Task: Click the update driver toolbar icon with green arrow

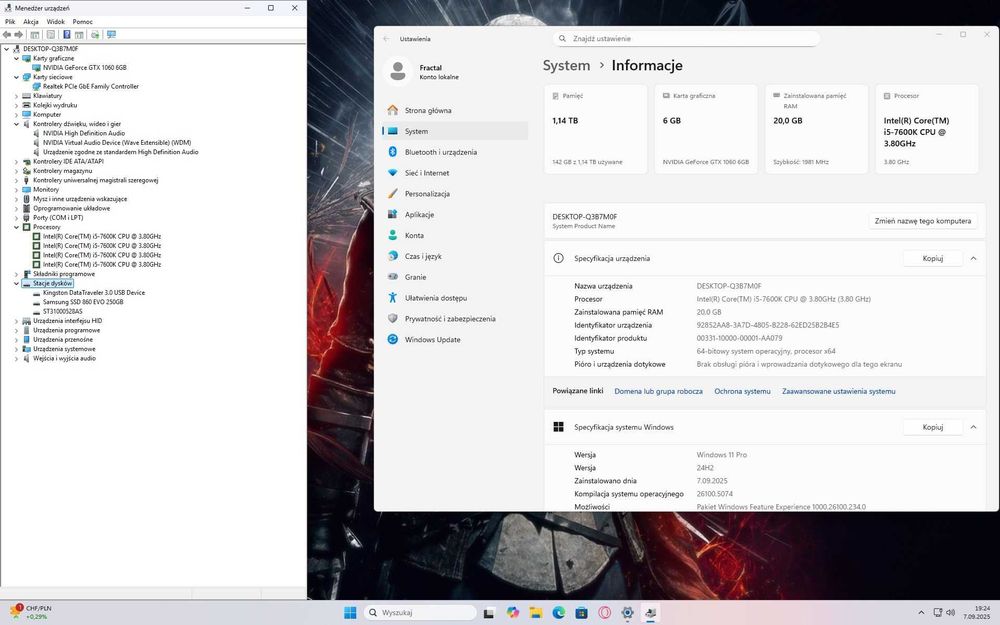Action: click(95, 34)
